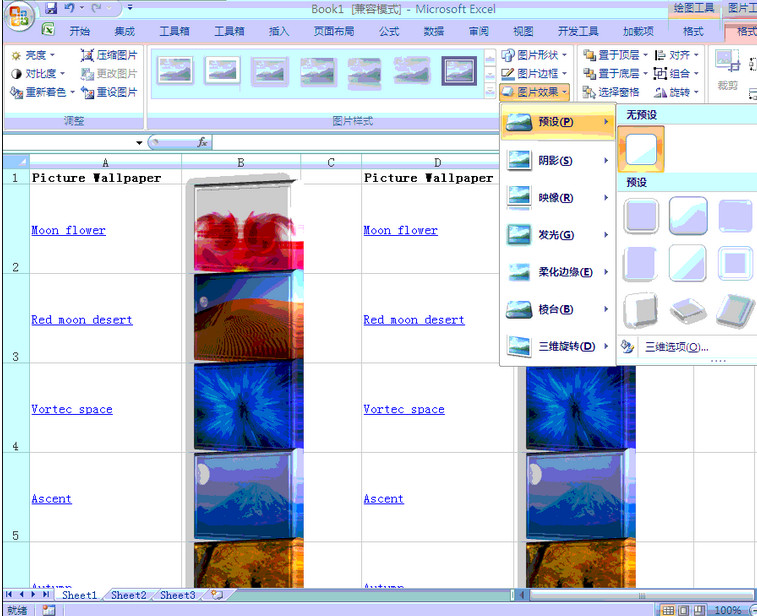
Task: Open 阴影(S) shadow submenu
Action: pyautogui.click(x=558, y=160)
